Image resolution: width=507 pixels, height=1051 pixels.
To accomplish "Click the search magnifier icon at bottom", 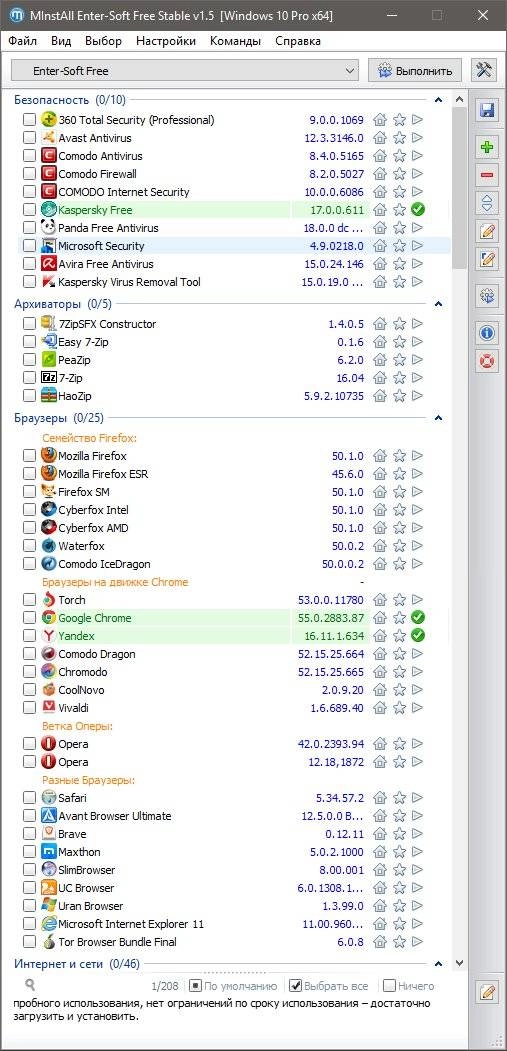I will [30, 985].
